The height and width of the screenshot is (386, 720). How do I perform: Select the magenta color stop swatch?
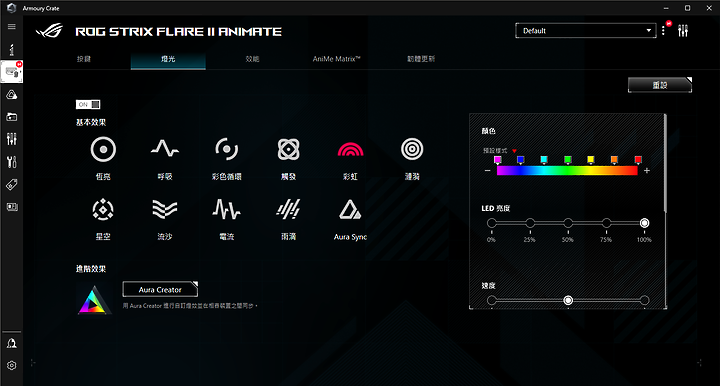497,160
